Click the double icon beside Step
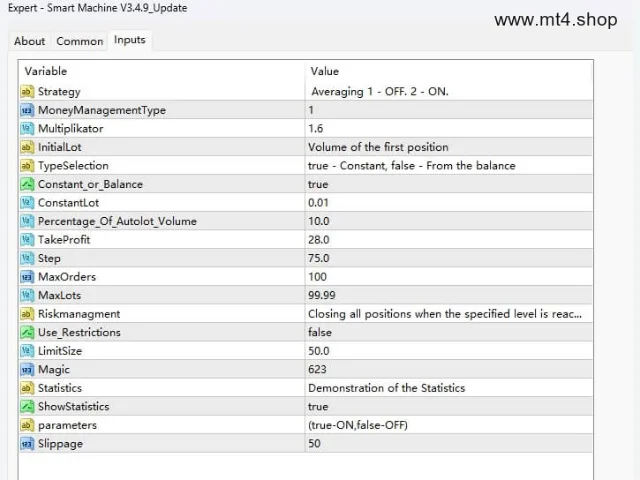The height and width of the screenshot is (480, 640). (27, 258)
